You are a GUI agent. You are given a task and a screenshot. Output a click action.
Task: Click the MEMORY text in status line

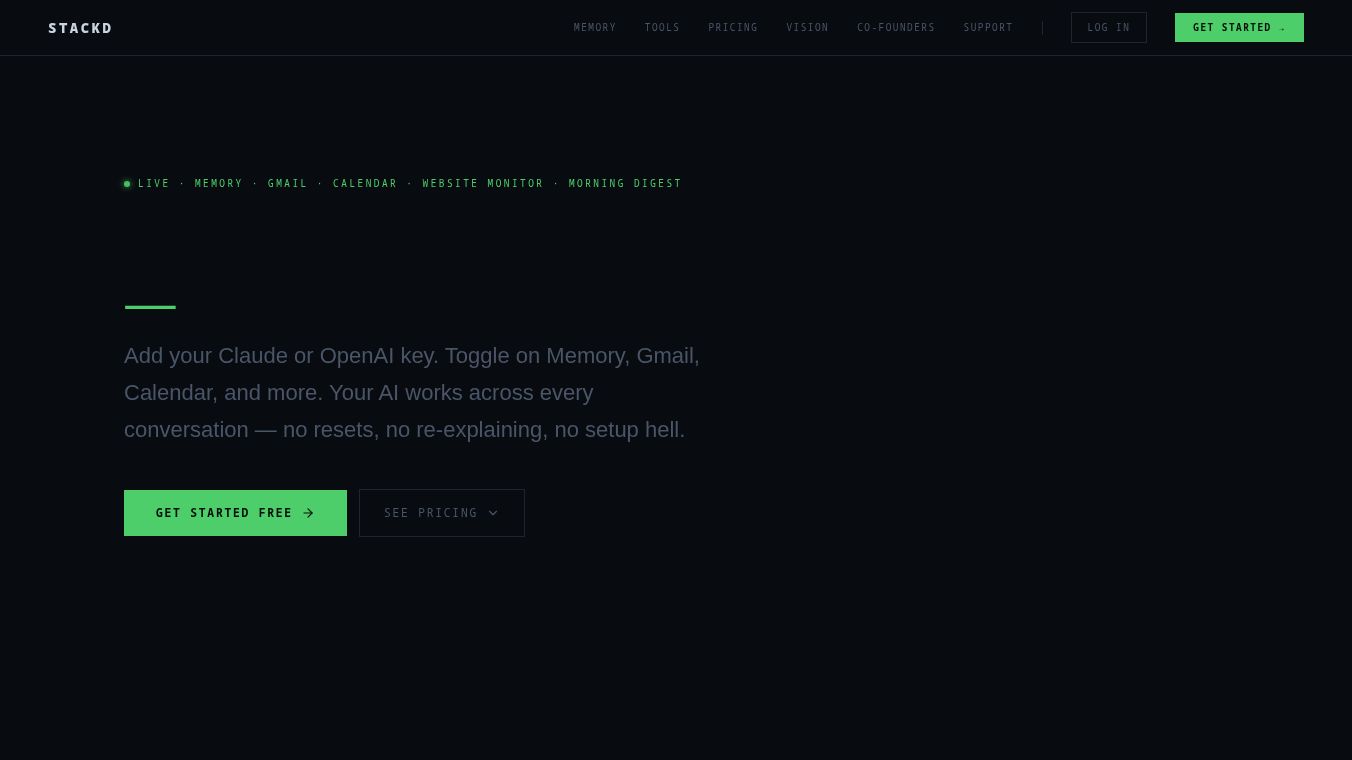pyautogui.click(x=219, y=184)
